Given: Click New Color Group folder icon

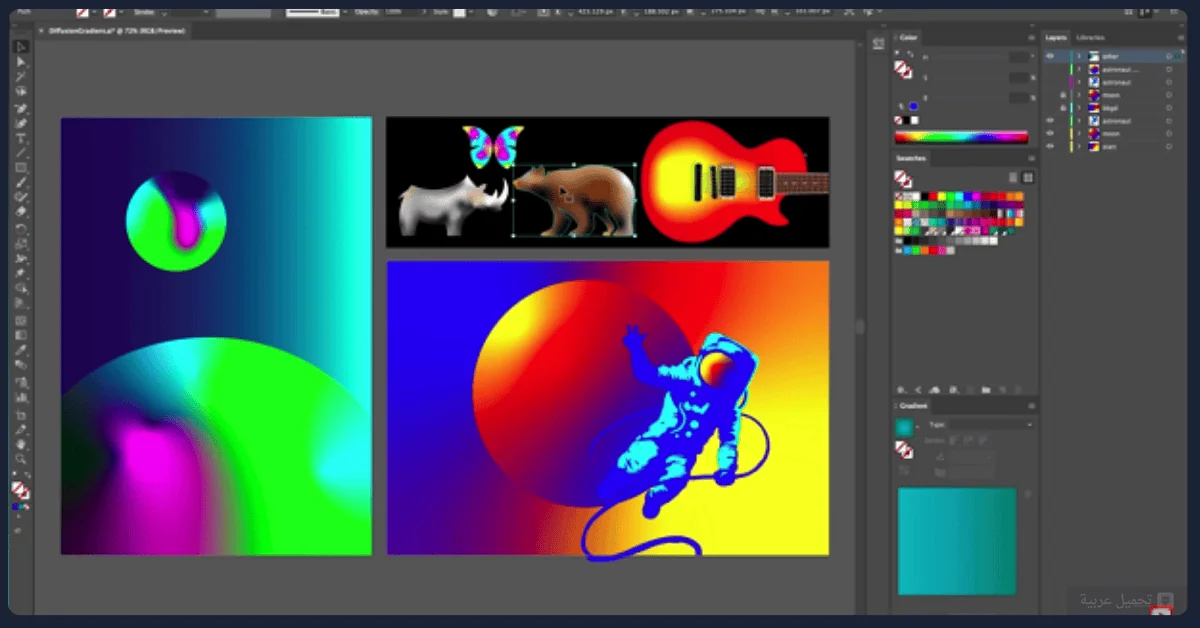Looking at the screenshot, I should 986,389.
